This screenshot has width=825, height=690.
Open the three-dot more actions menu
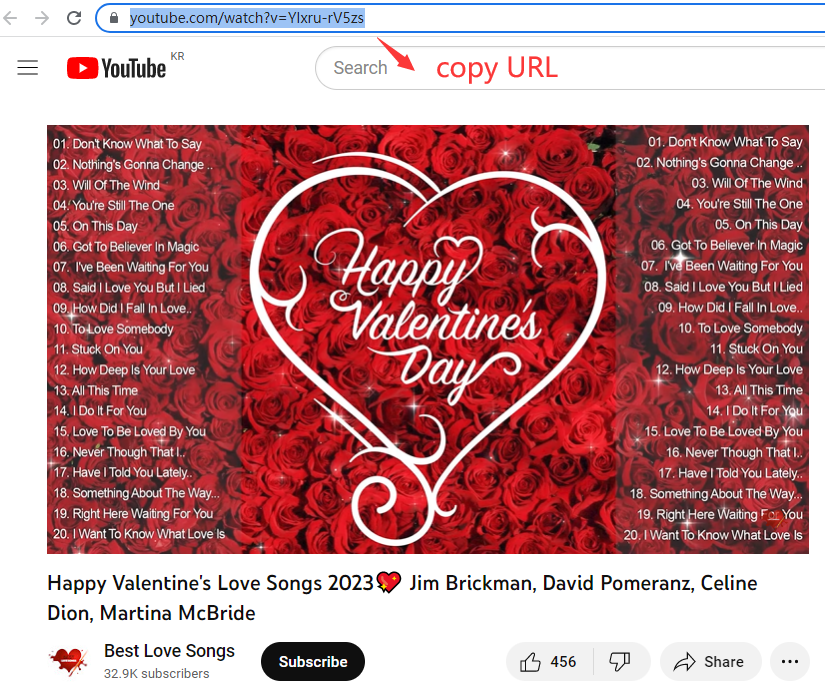[790, 662]
